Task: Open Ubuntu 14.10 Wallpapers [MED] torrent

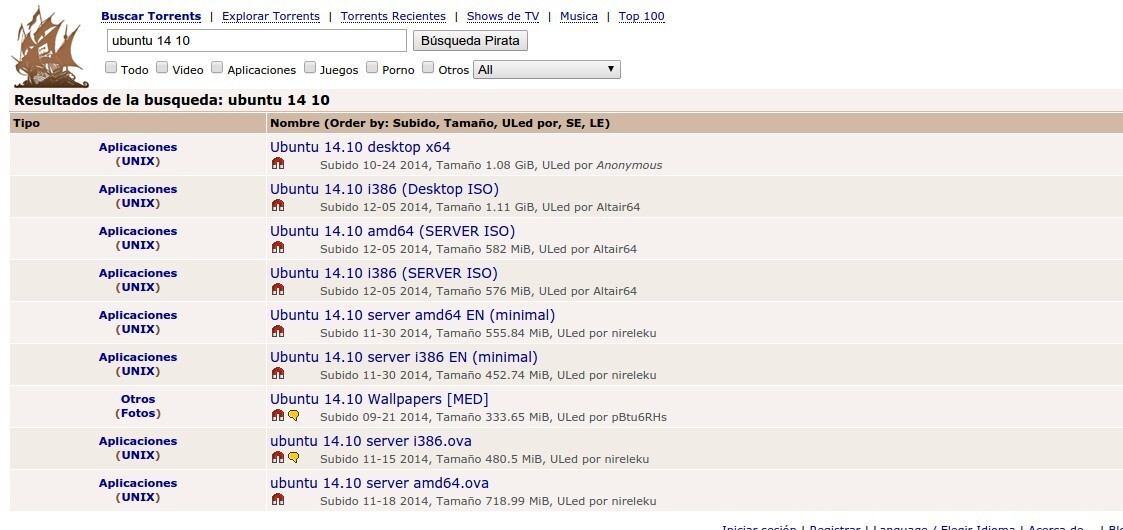Action: pos(380,399)
